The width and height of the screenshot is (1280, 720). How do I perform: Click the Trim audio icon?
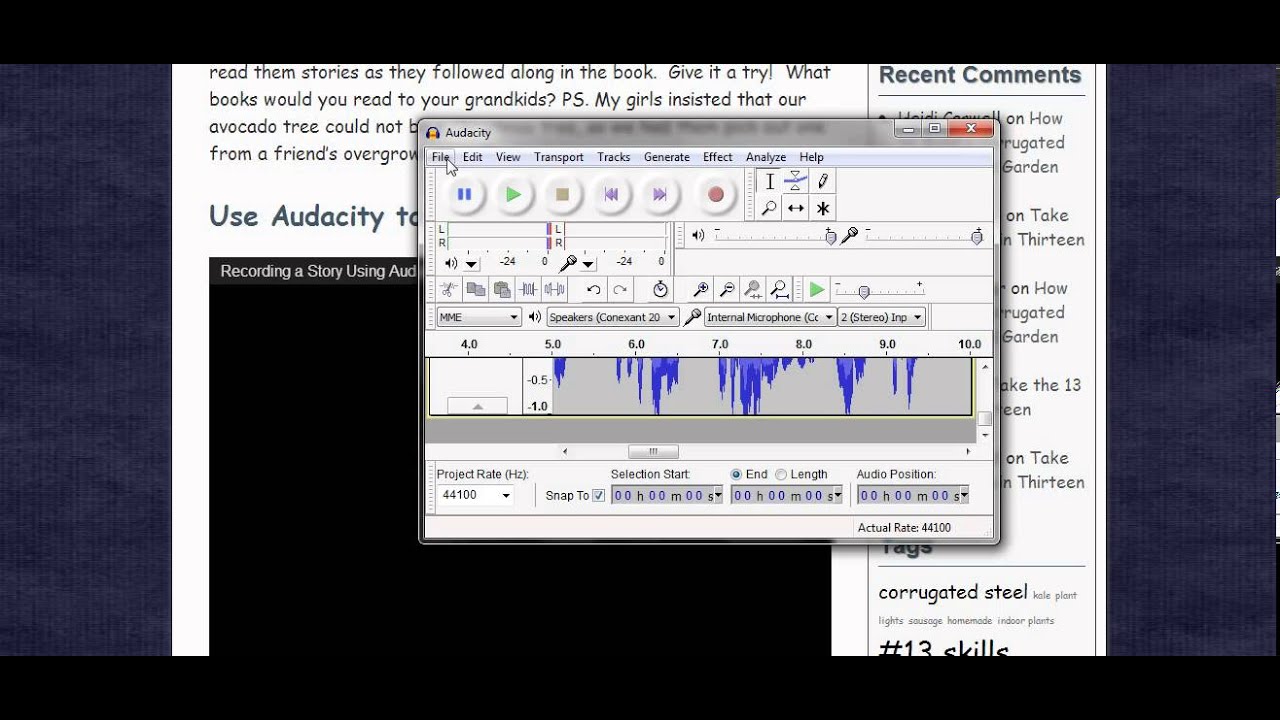pos(528,290)
